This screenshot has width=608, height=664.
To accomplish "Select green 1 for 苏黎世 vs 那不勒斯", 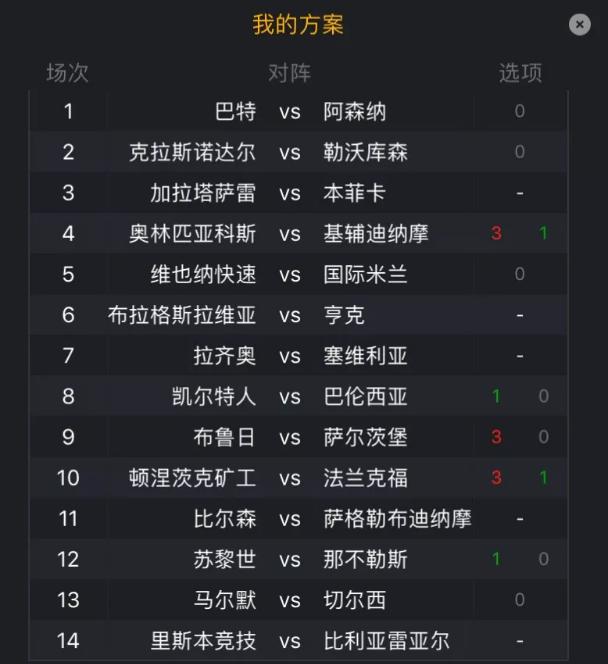I will [496, 559].
